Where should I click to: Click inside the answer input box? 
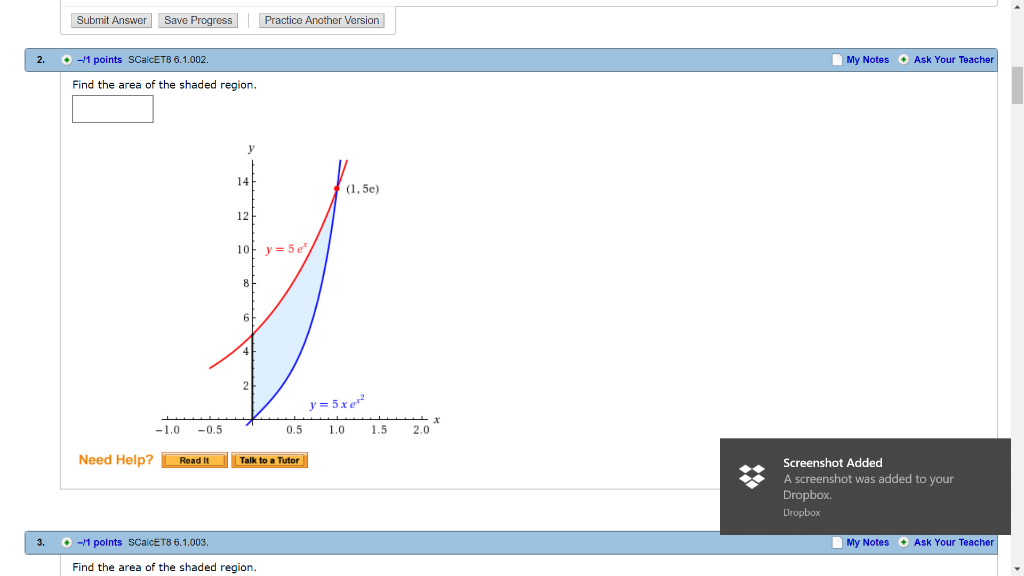coord(112,109)
